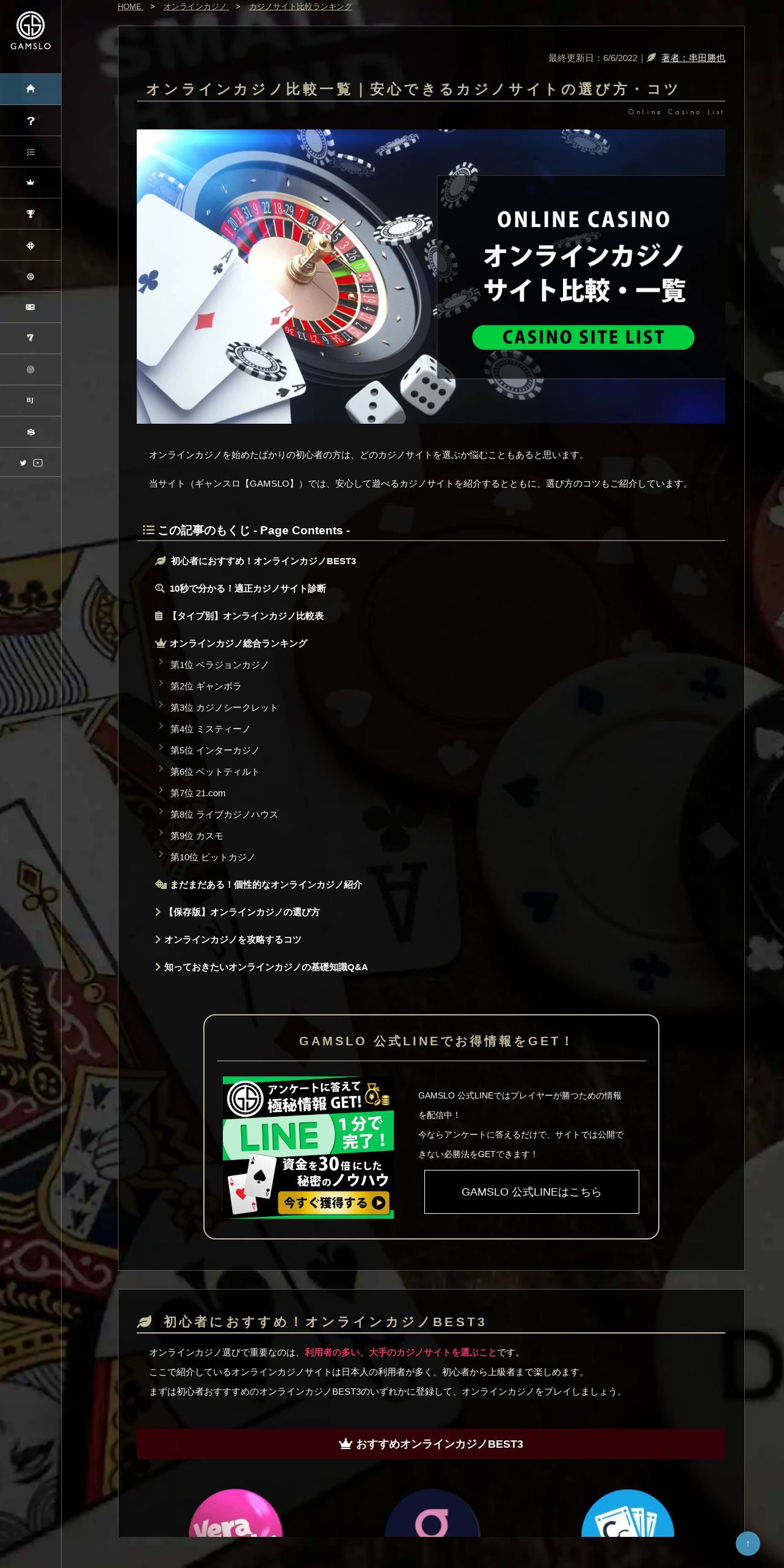Open author 串田勝也 link
Image resolution: width=784 pixels, height=1568 pixels.
[693, 58]
